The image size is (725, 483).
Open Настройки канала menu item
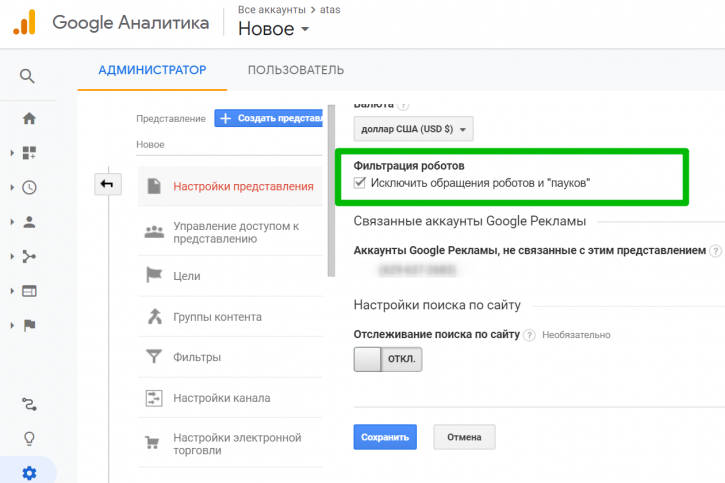[230, 398]
